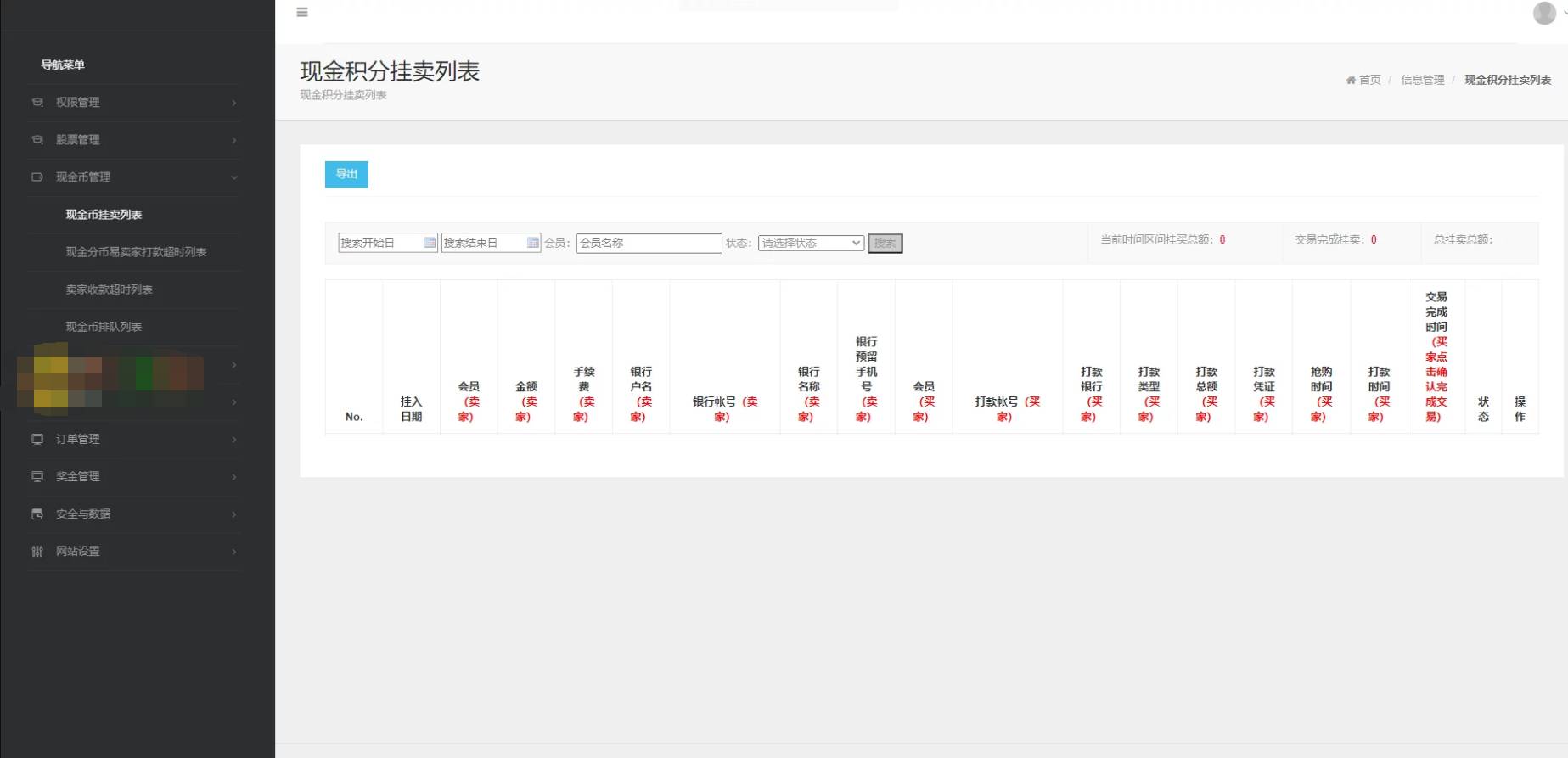Image resolution: width=1568 pixels, height=758 pixels.
Task: Expand the 奖金管理 menu
Action: tap(134, 476)
